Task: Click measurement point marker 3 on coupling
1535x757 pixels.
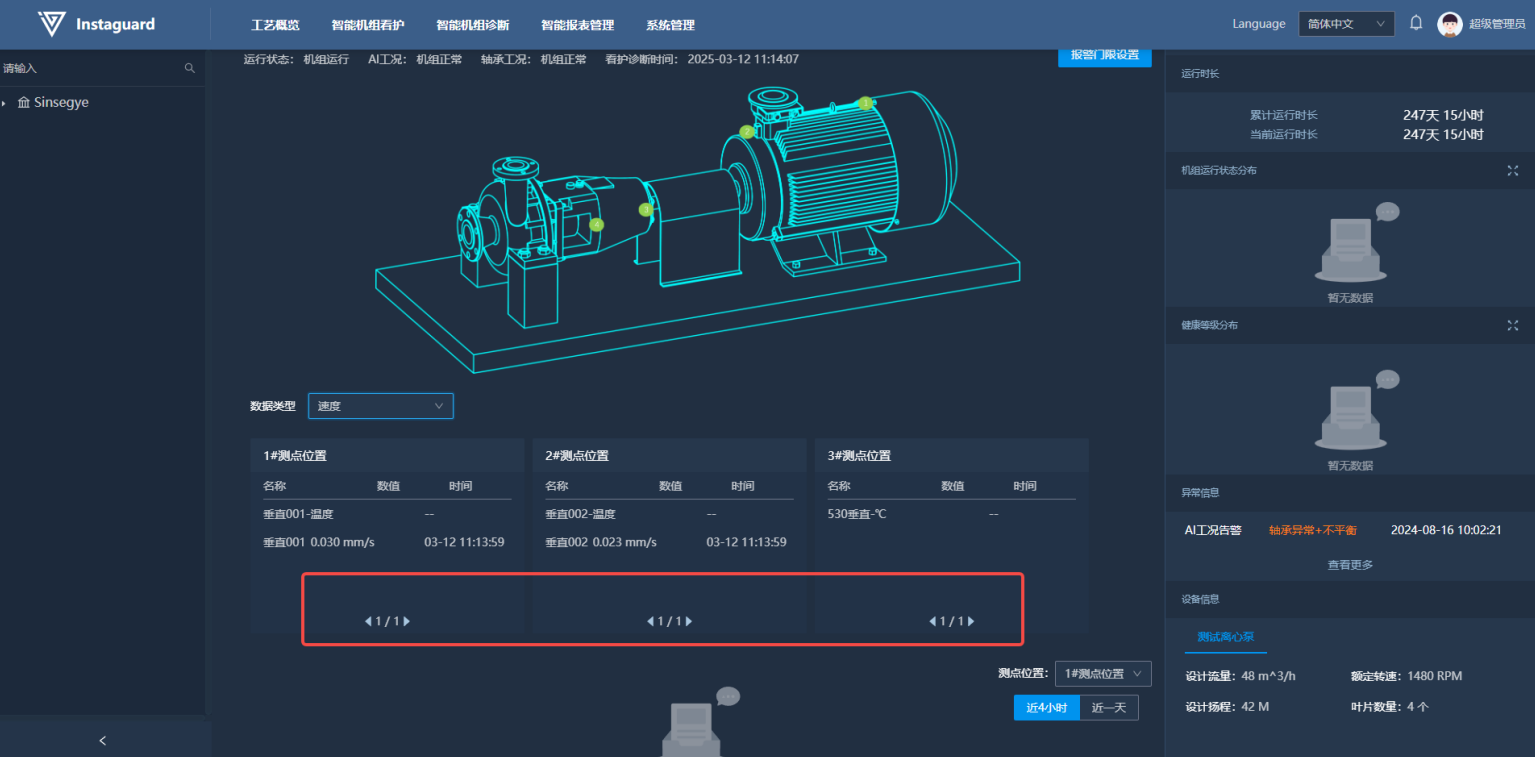Action: coord(646,210)
